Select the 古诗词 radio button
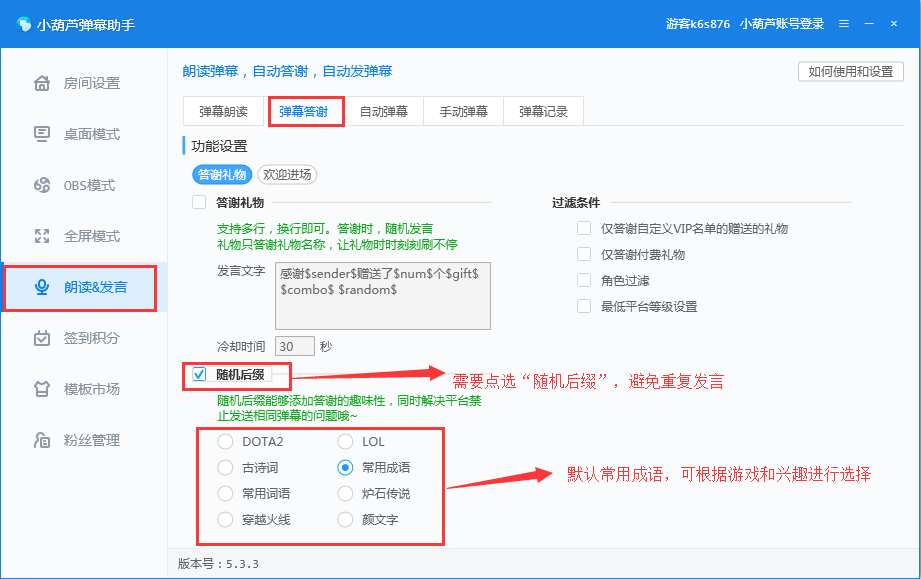Viewport: 921px width, 579px height. [225, 467]
